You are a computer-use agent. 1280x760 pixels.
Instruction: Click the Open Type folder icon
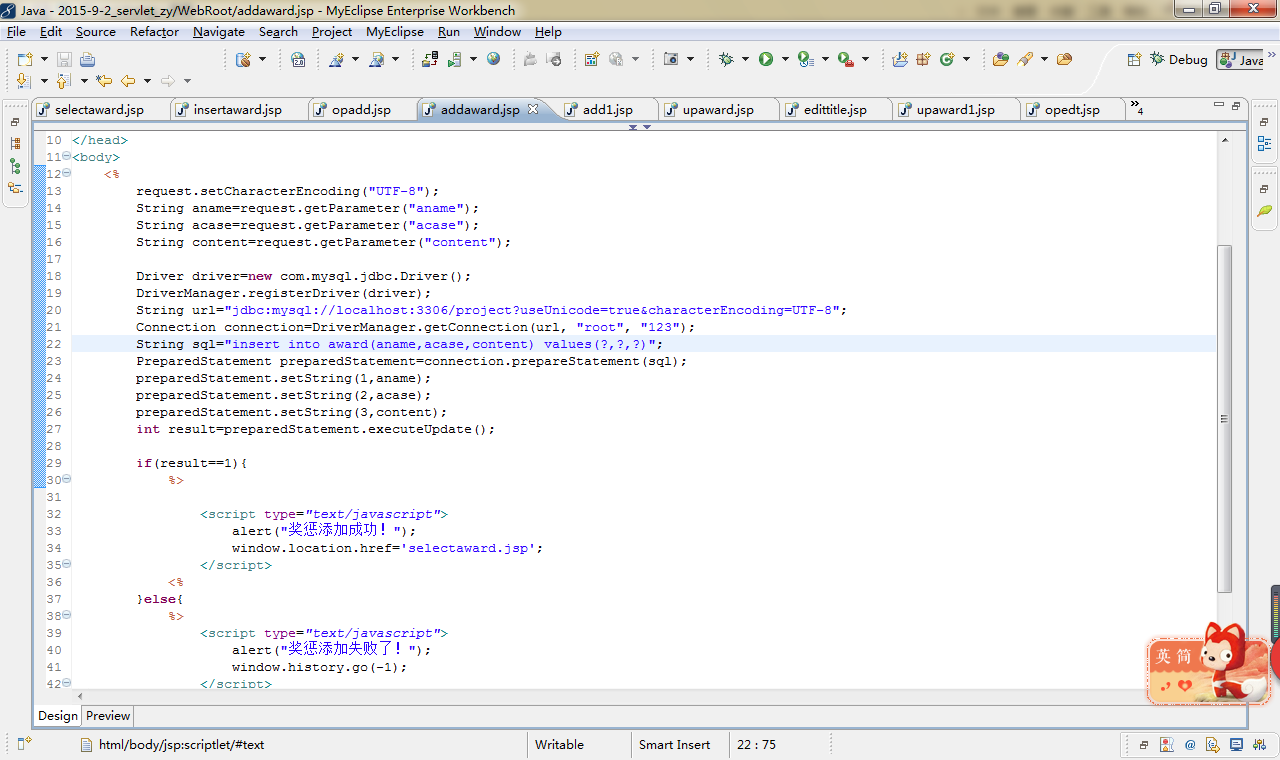point(1000,59)
